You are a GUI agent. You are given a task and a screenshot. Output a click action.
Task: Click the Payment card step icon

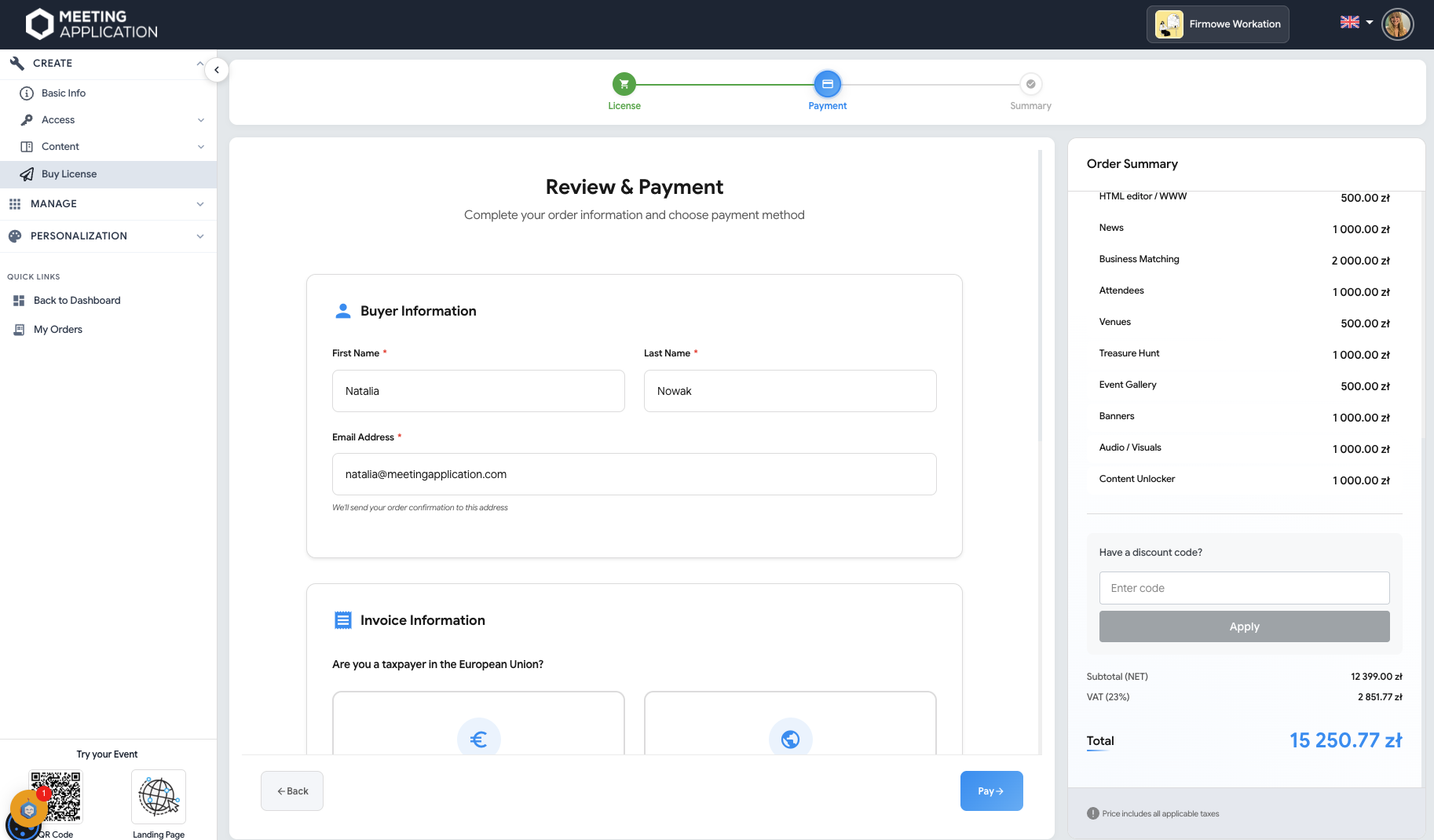[x=827, y=84]
